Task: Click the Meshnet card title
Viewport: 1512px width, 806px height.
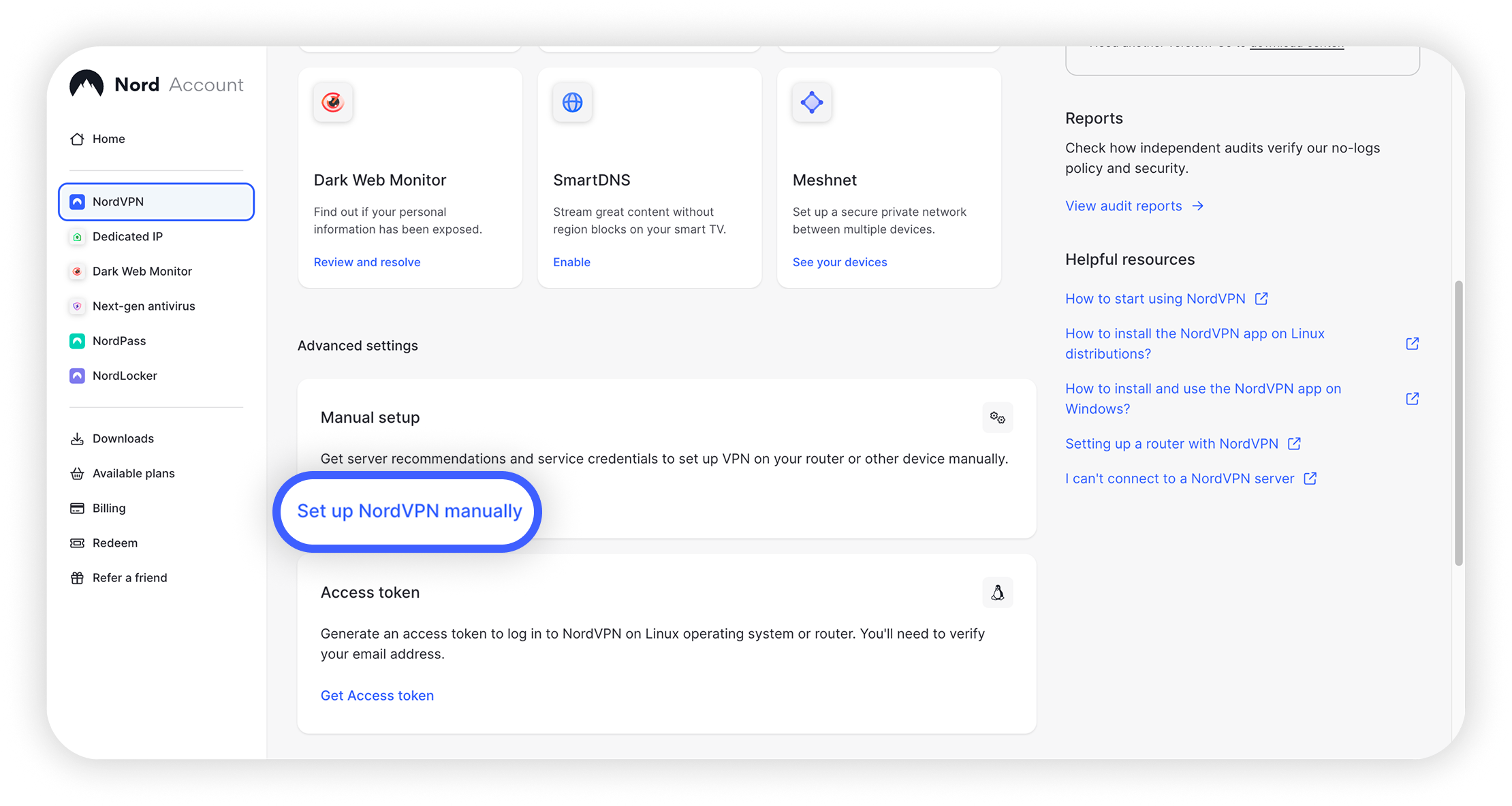Action: coord(825,180)
